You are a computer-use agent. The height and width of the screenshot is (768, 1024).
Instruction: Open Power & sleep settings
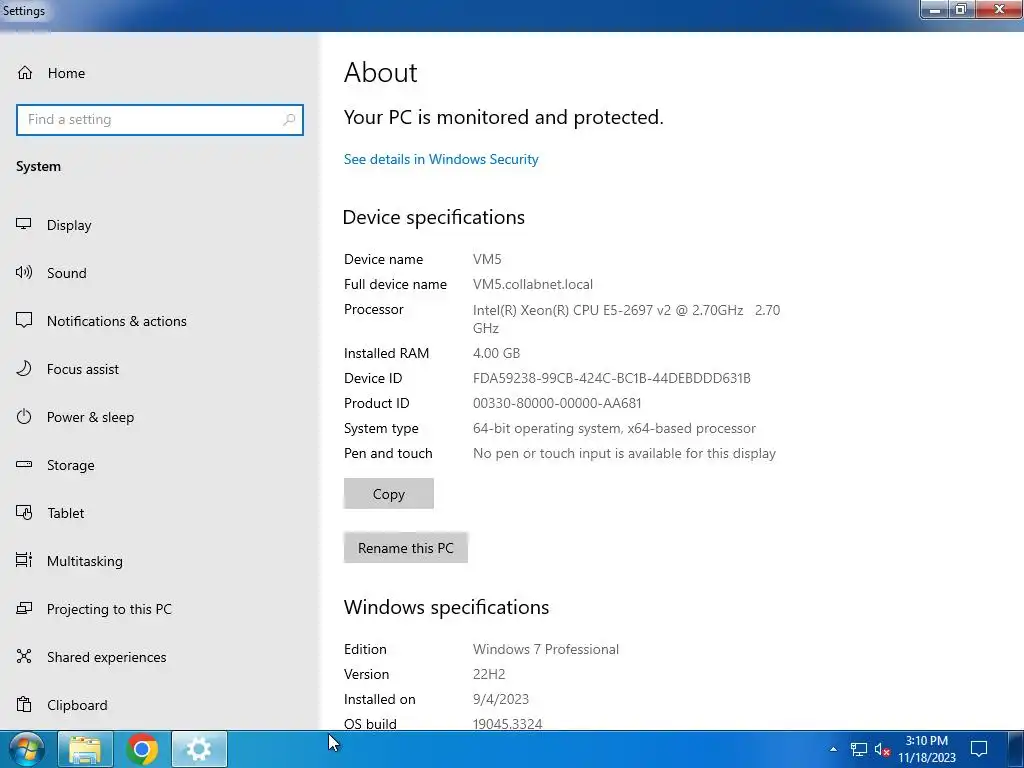[x=90, y=417]
